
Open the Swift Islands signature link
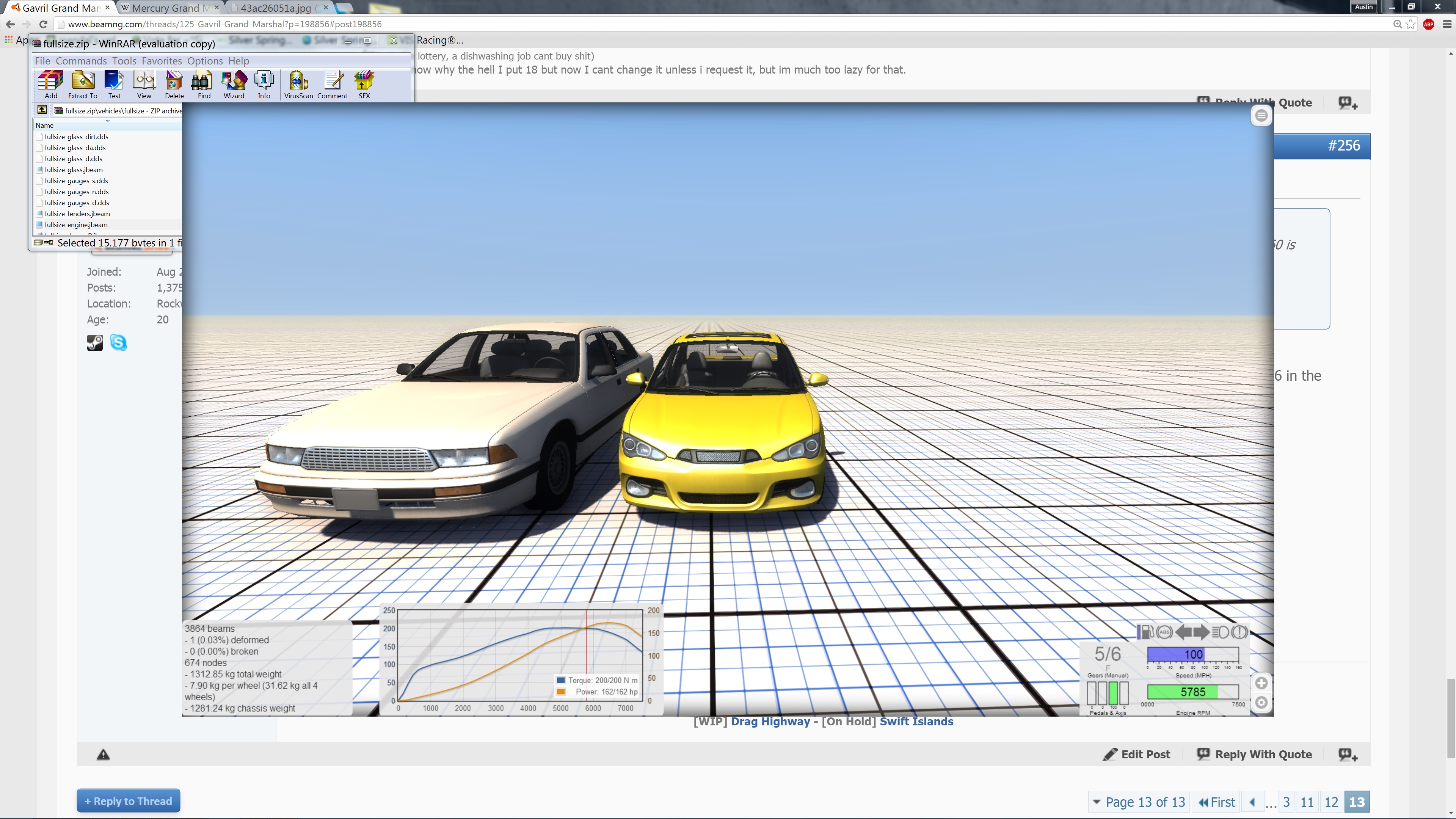(x=916, y=722)
